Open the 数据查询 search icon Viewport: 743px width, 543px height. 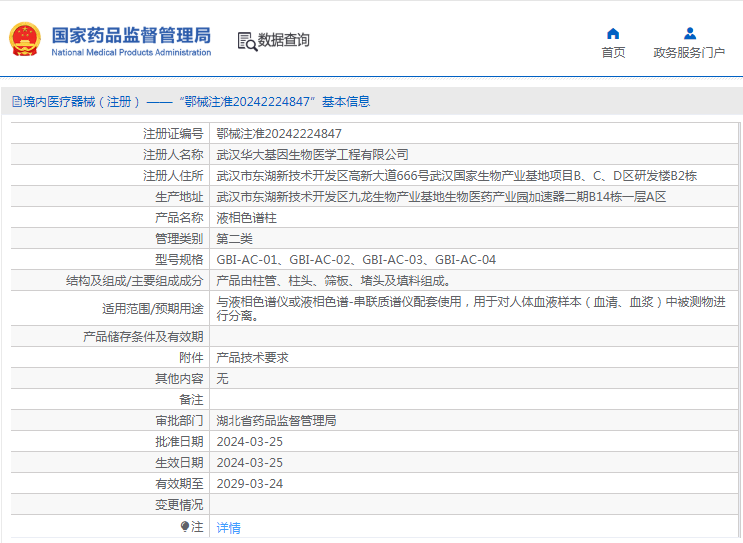pos(247,41)
